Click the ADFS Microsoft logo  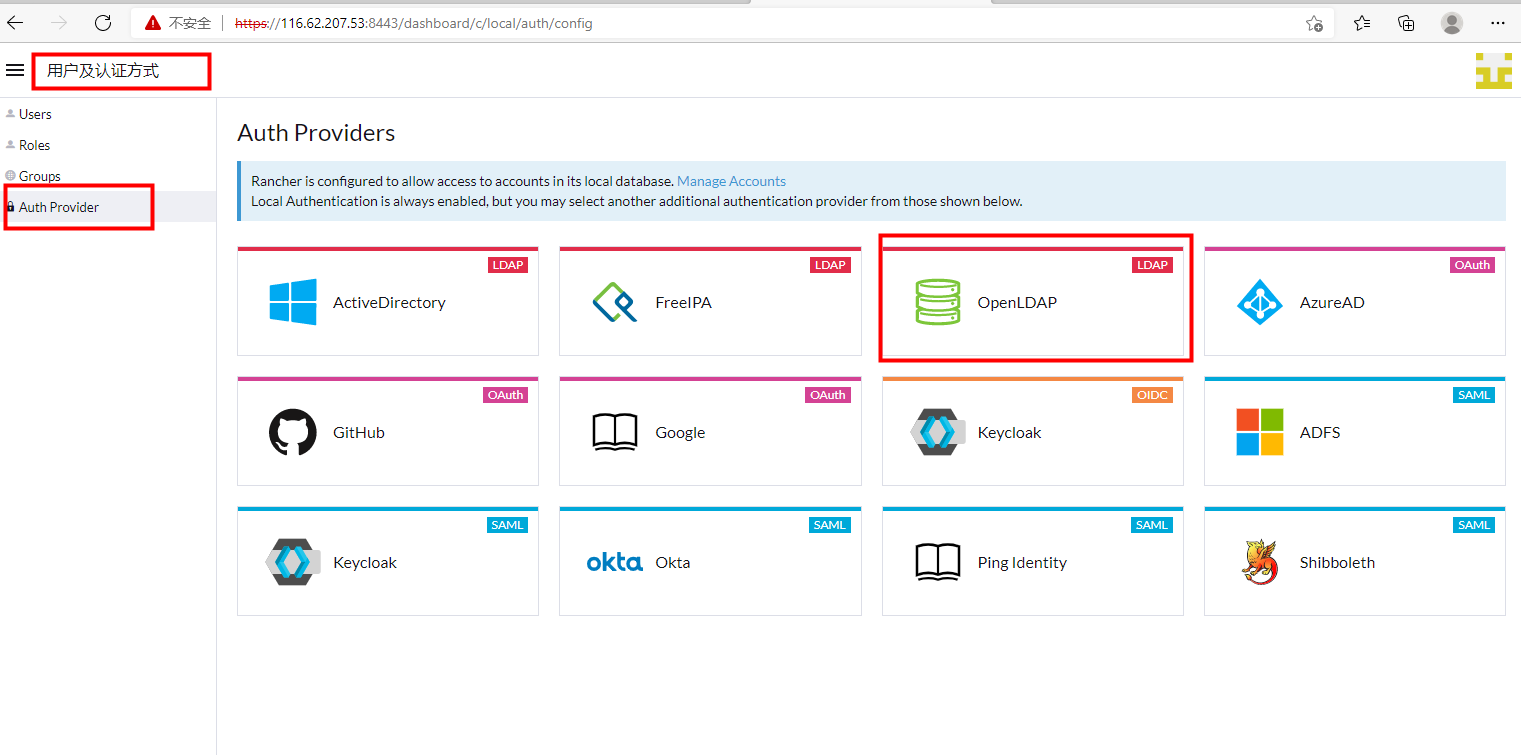tap(1260, 432)
